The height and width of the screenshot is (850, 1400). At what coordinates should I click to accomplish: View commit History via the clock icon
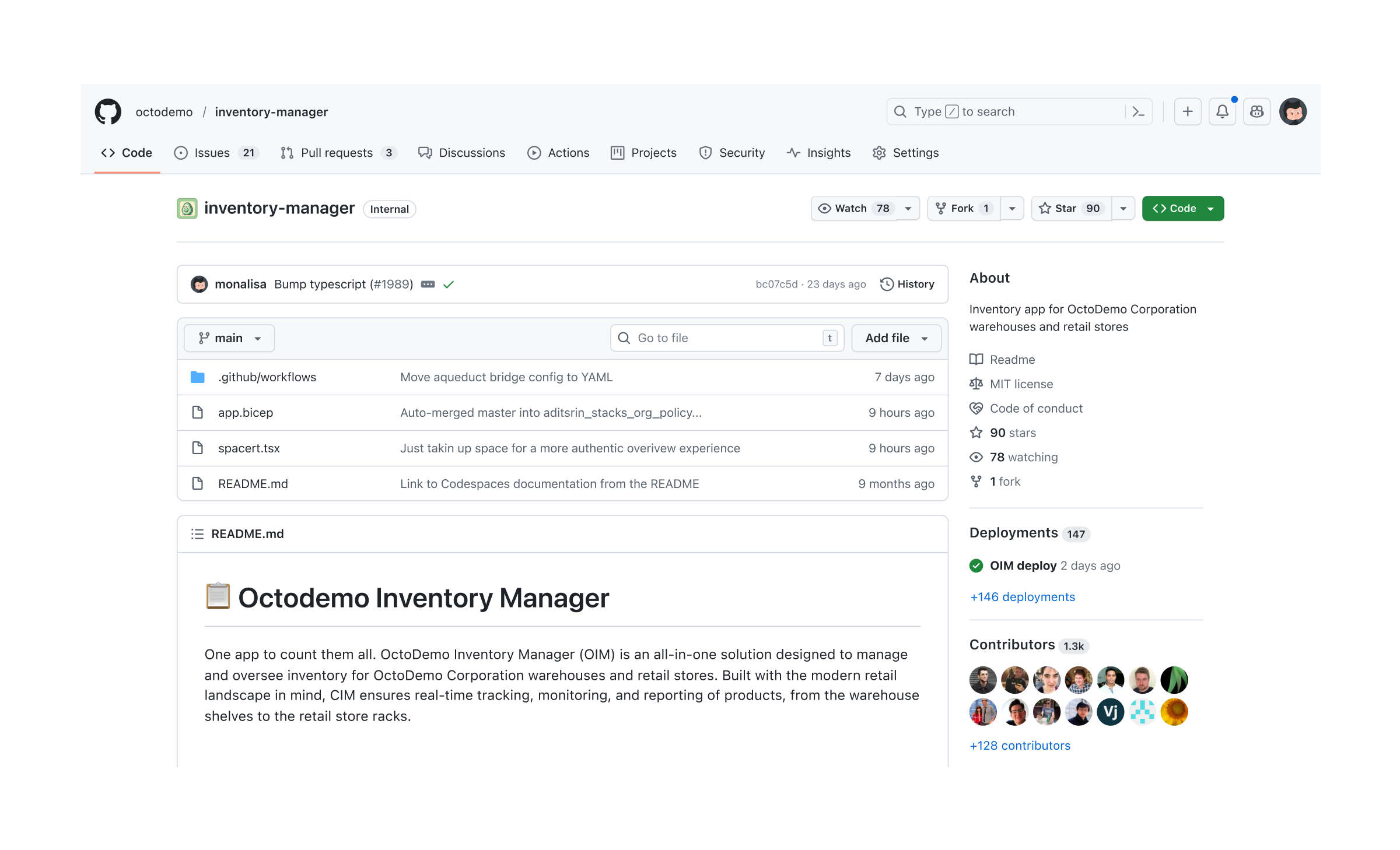887,284
